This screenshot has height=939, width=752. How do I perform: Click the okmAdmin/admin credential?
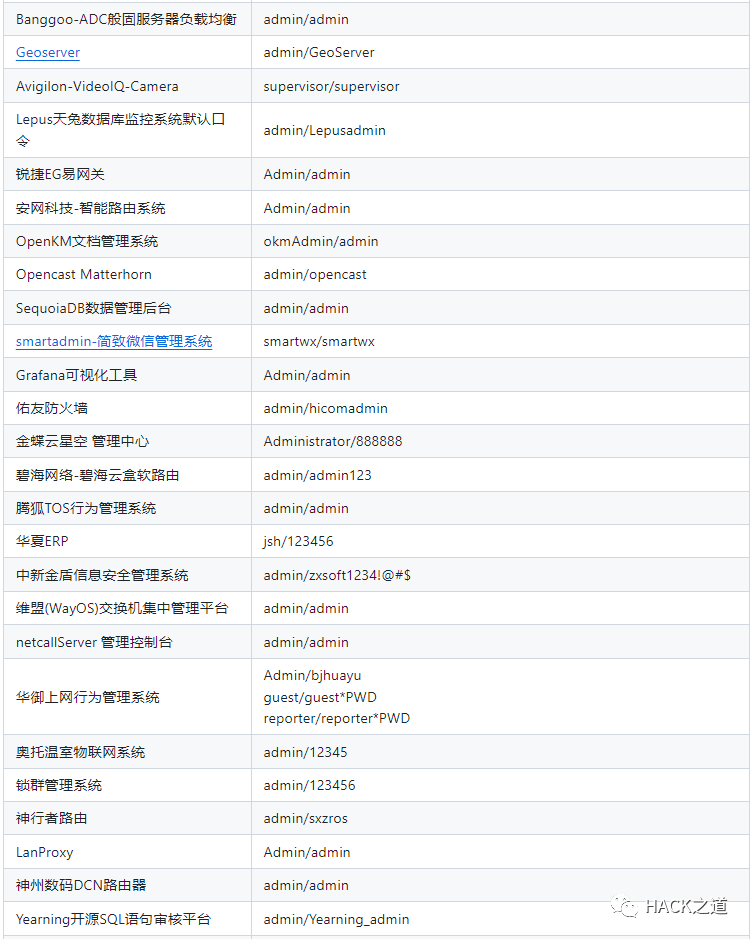click(321, 241)
